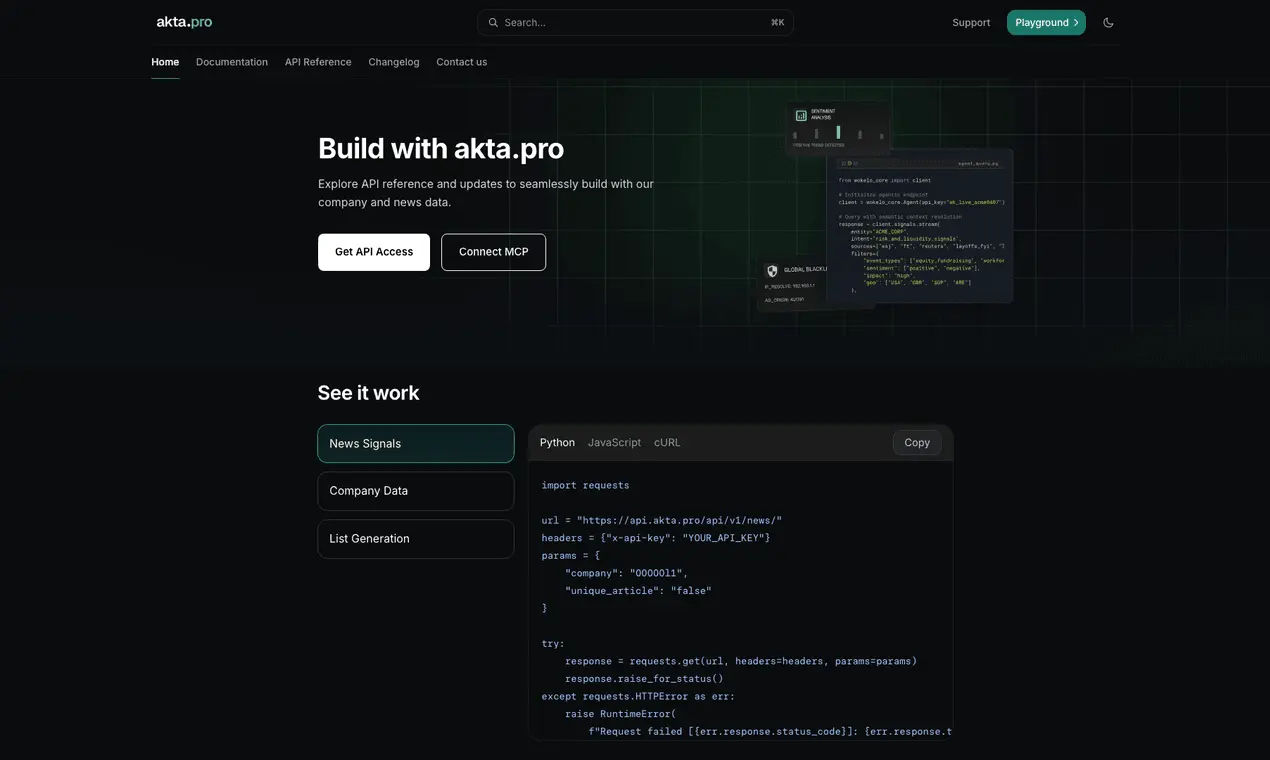The width and height of the screenshot is (1270, 760).
Task: Click the search magnifier icon
Action: tap(493, 22)
